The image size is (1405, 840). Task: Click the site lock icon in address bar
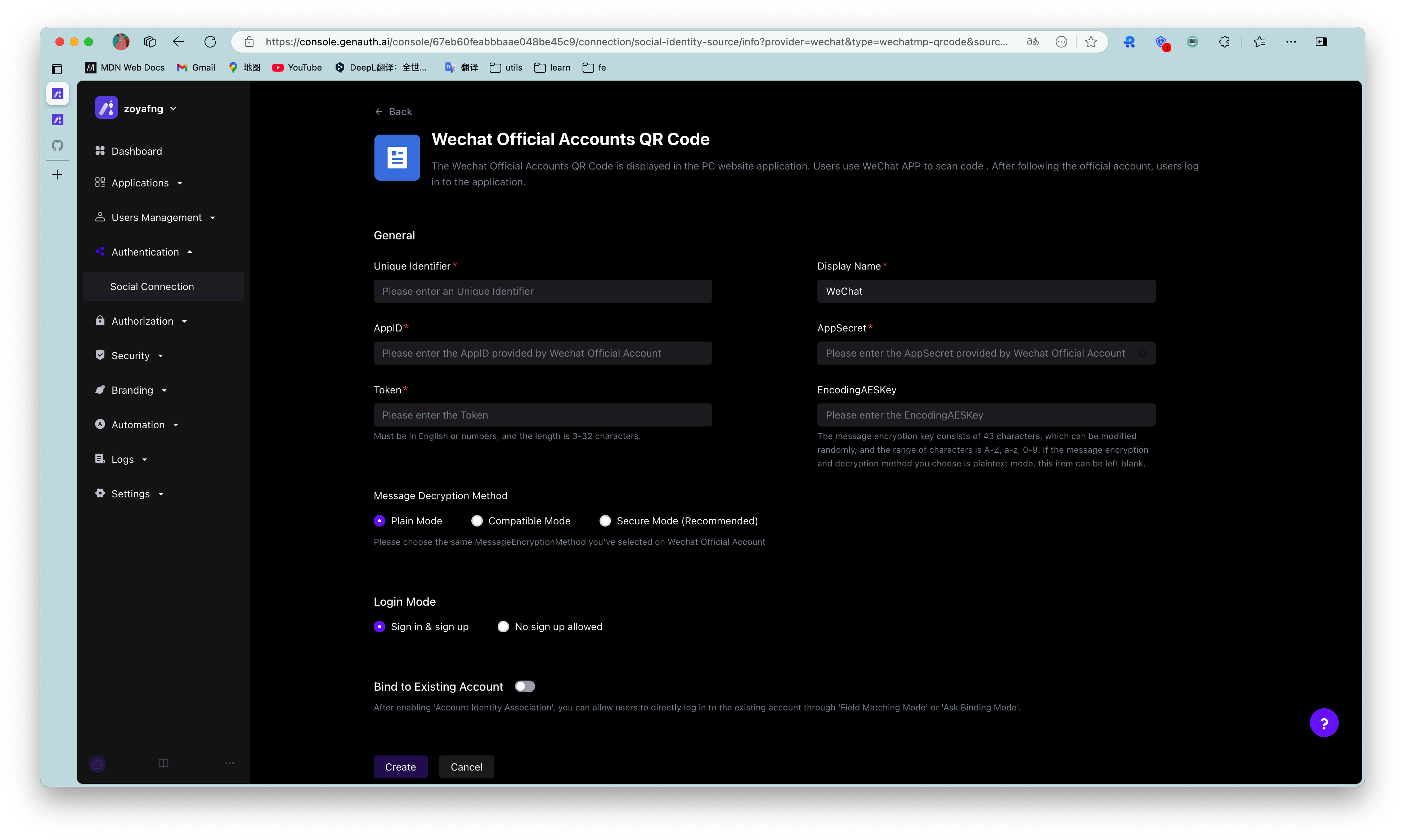click(x=248, y=41)
